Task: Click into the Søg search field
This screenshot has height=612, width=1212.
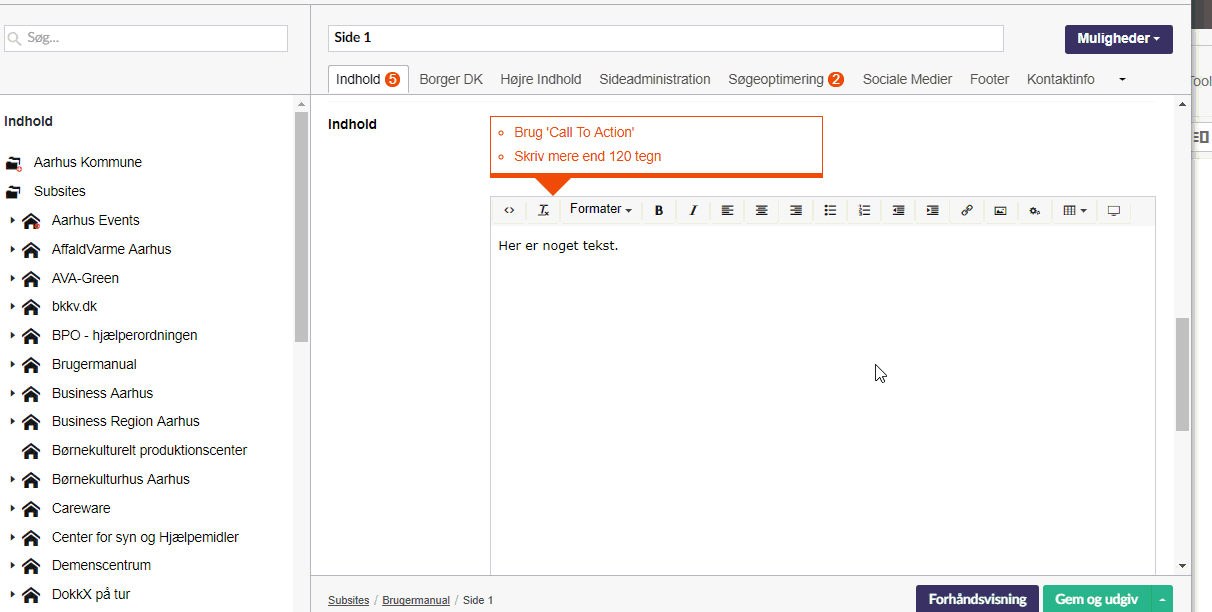Action: (146, 38)
